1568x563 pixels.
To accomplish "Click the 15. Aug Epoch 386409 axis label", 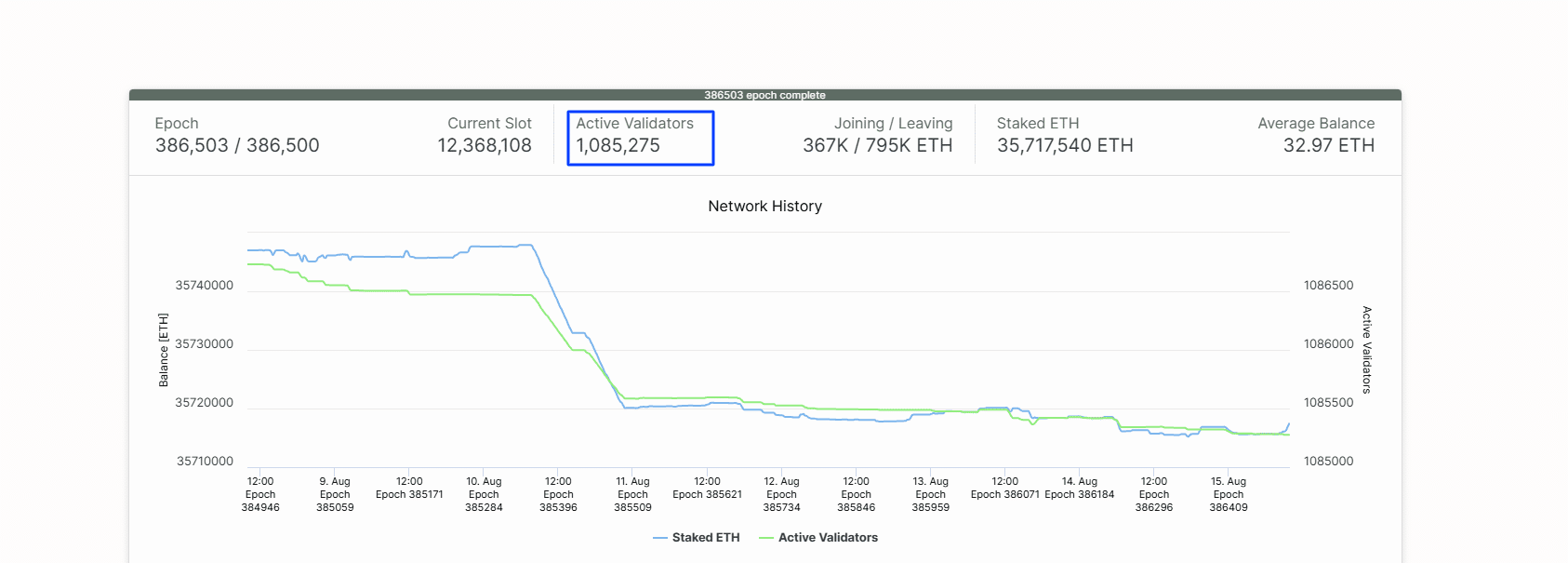I will tap(1228, 494).
